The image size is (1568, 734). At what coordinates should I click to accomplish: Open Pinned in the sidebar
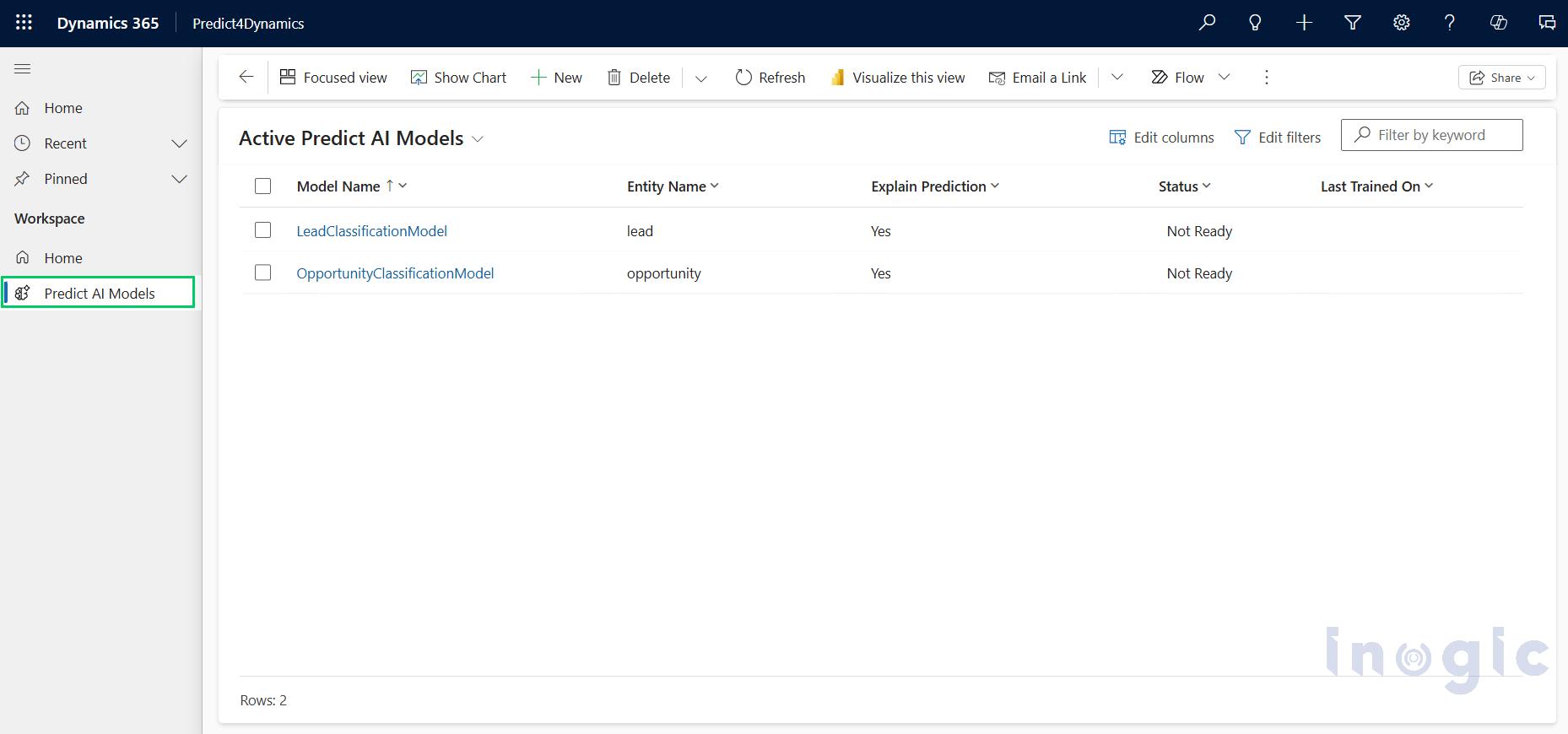click(65, 179)
